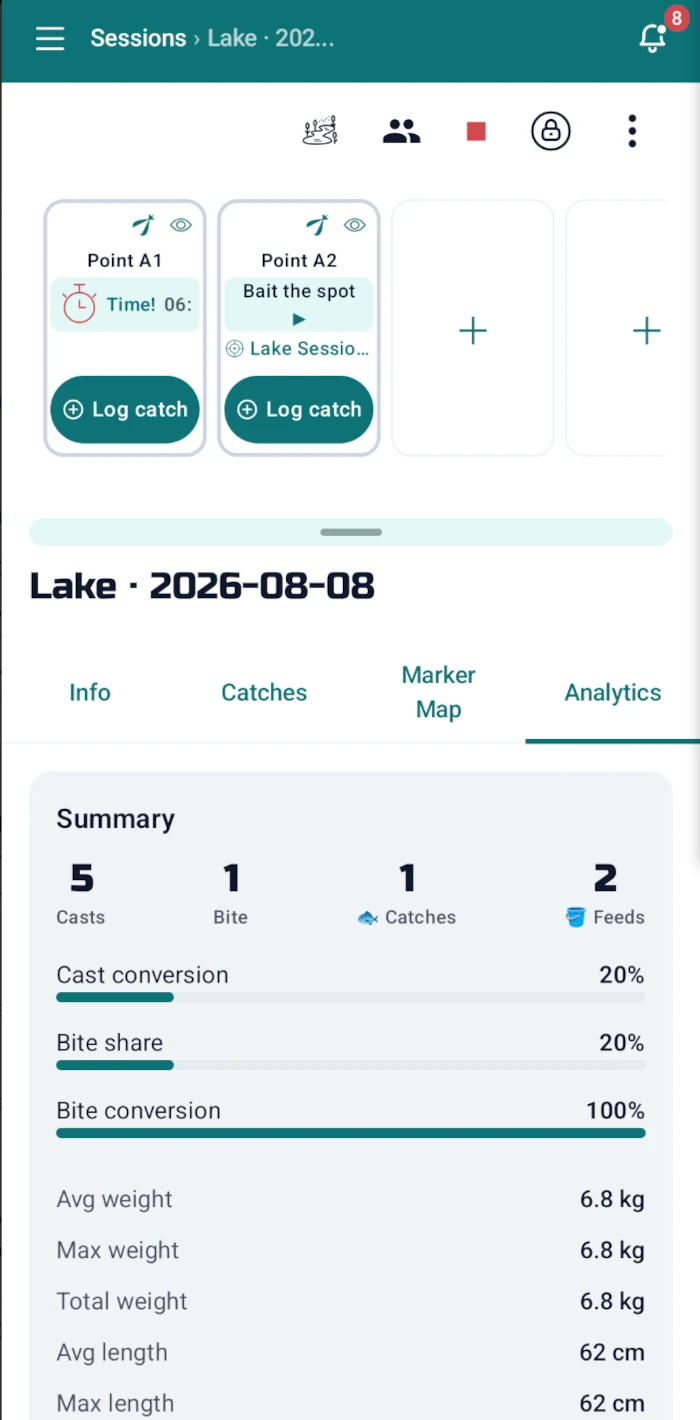Open the hamburger navigation menu
Viewport: 700px width, 1420px height.
click(x=49, y=39)
